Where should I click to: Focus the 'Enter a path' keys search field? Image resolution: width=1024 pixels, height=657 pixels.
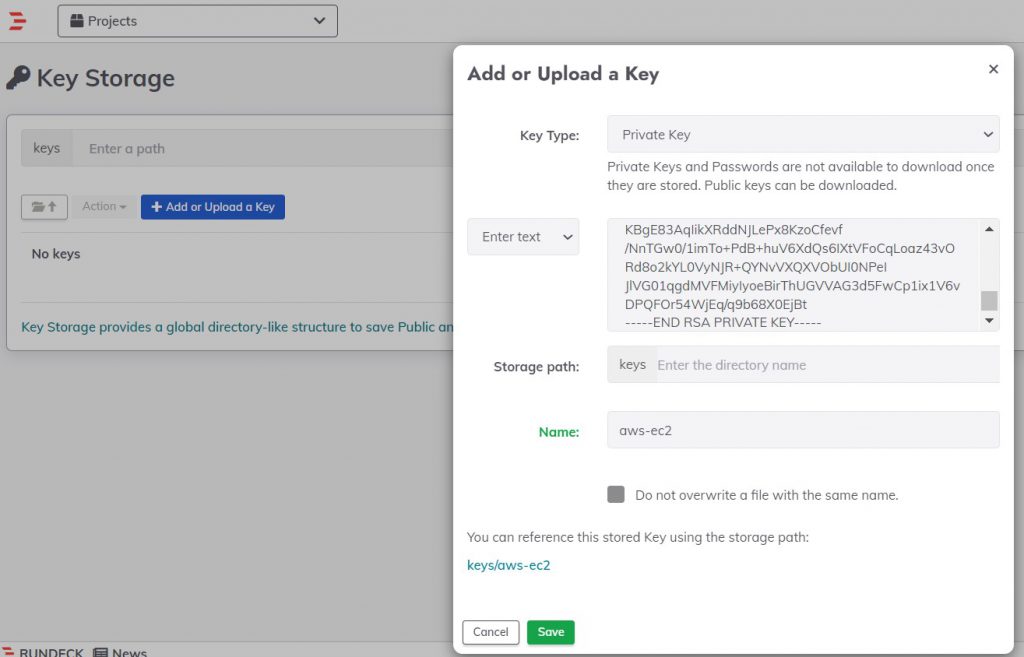click(260, 149)
